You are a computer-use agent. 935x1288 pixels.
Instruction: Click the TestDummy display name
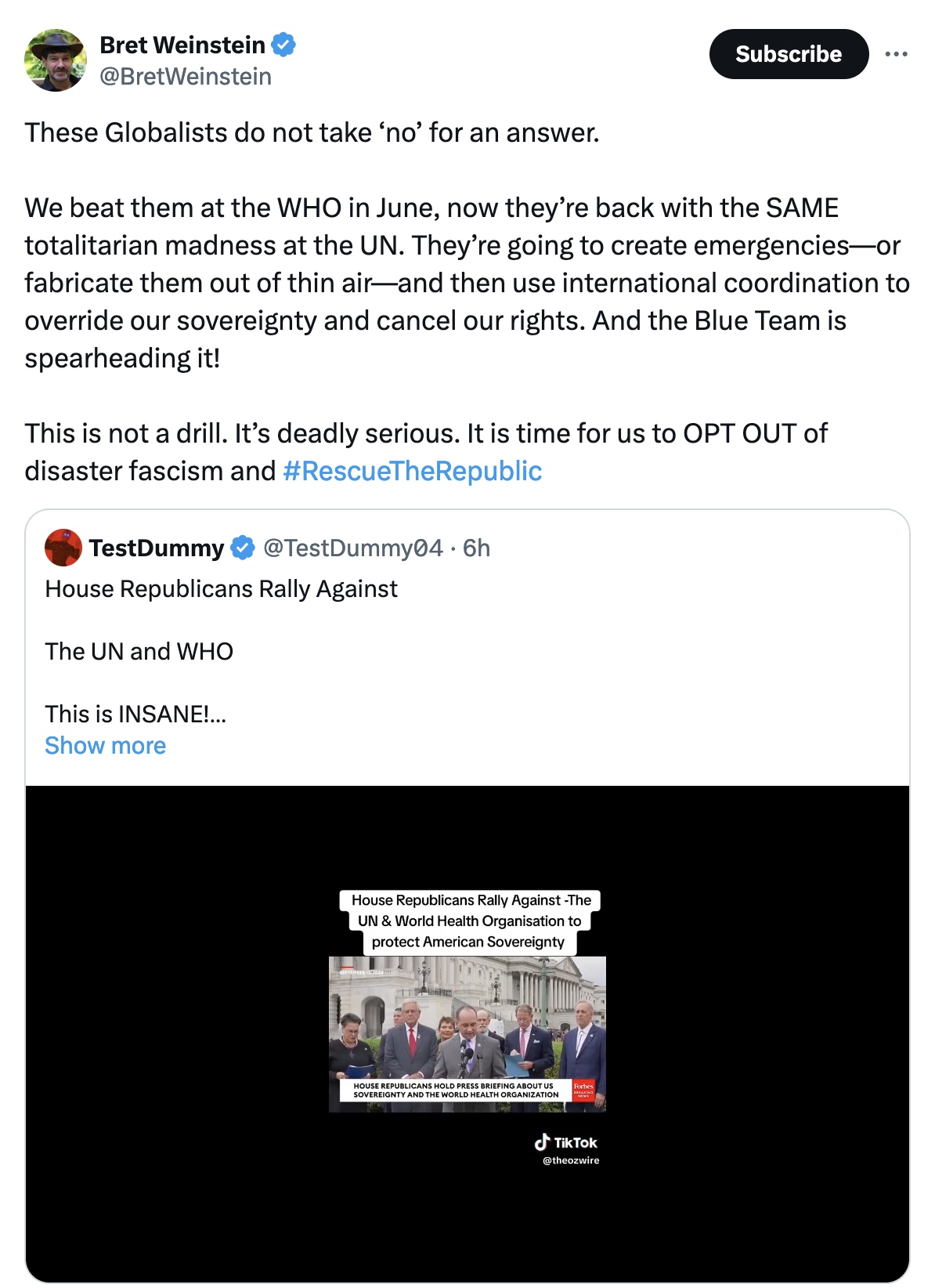156,548
